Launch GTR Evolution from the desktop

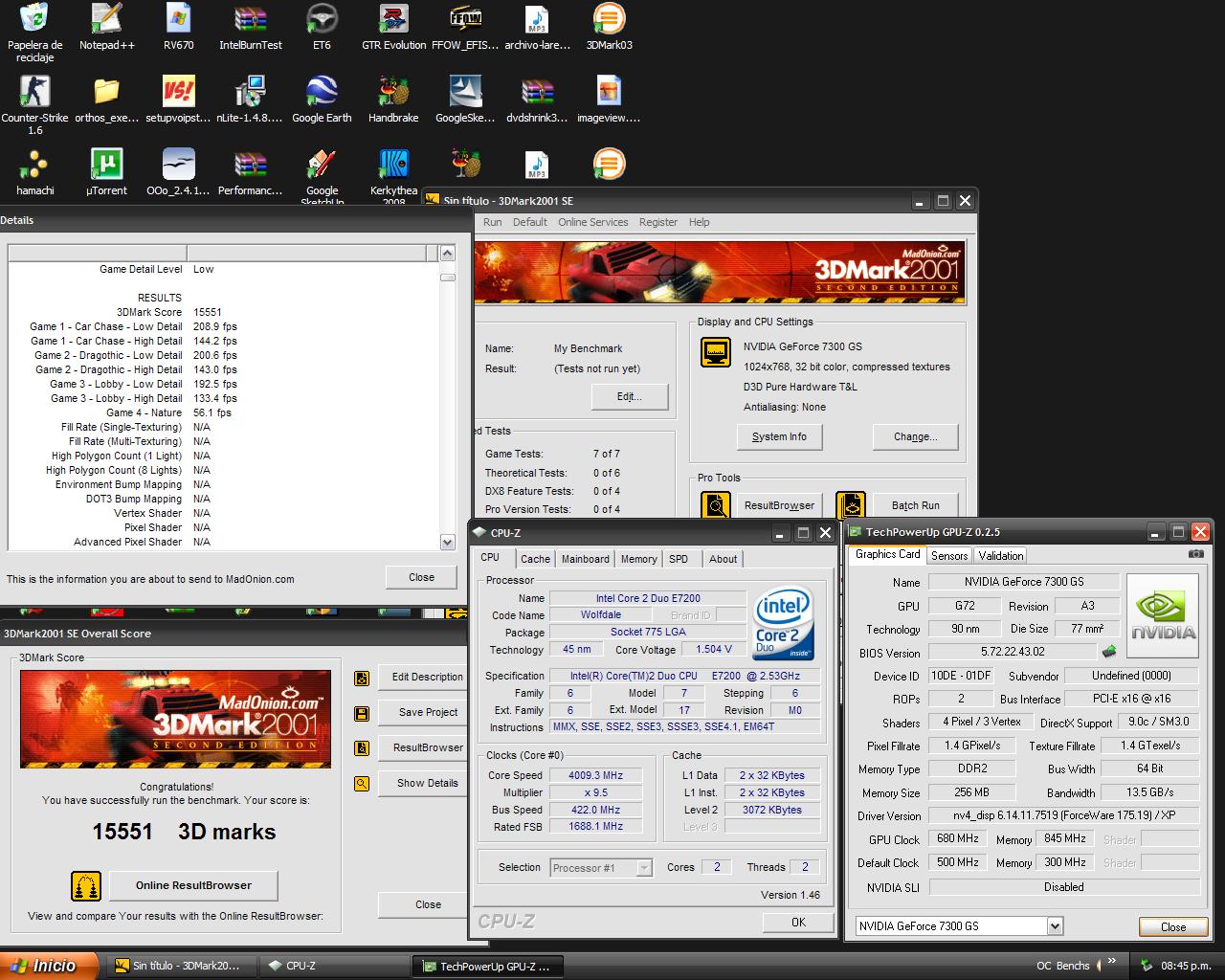coord(393,27)
